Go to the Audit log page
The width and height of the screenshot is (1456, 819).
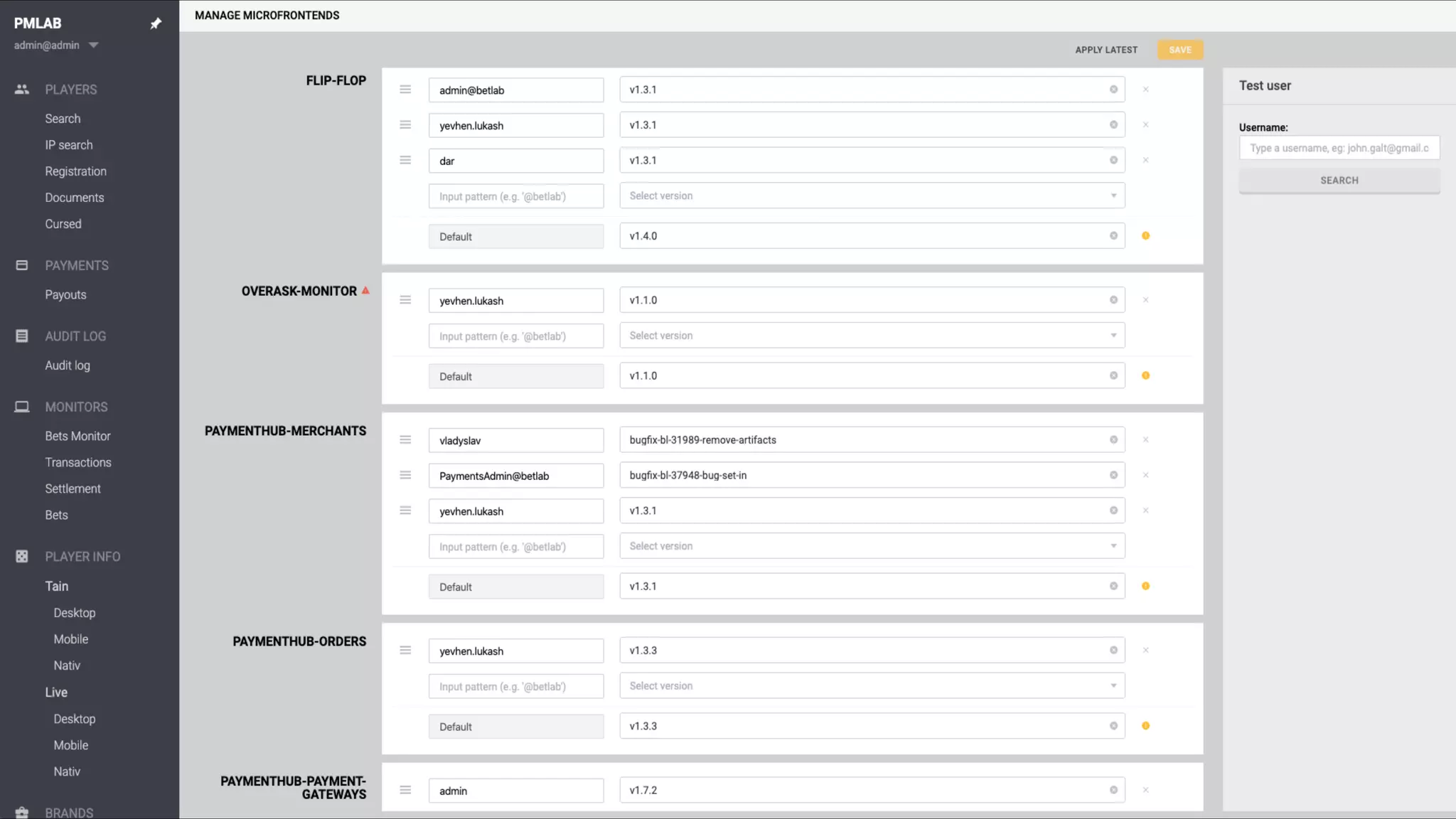tap(68, 365)
